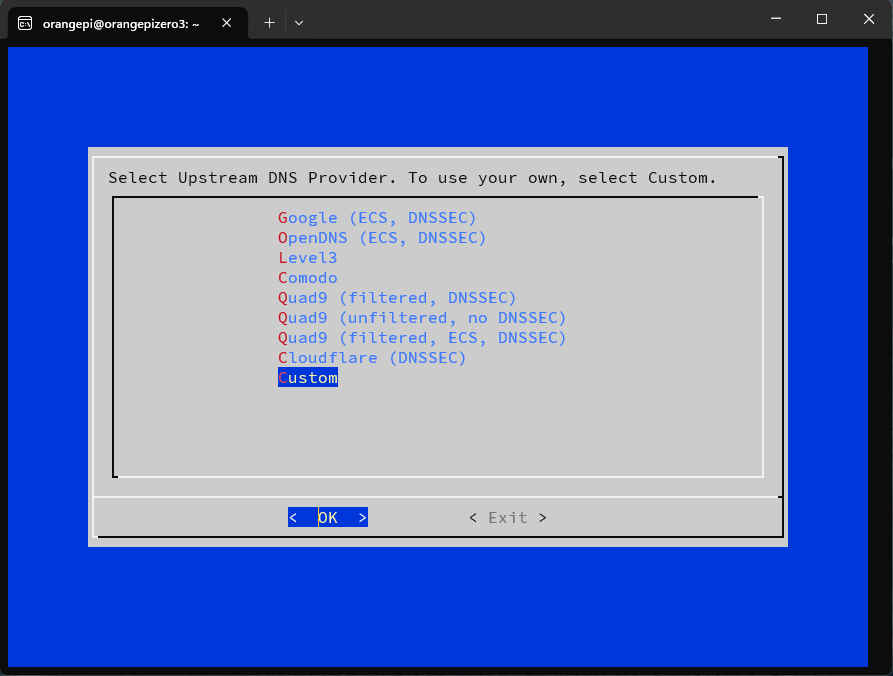Screen dimensions: 893x676
Task: Close the orangepi@orangepizero3 tab
Action: coord(227,22)
